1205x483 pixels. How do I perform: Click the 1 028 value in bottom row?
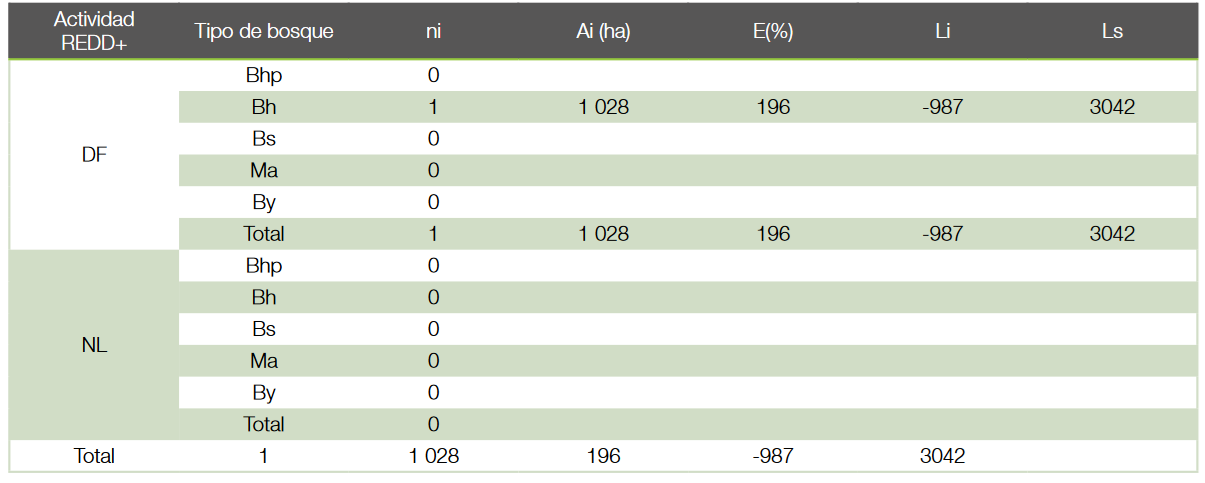(433, 456)
